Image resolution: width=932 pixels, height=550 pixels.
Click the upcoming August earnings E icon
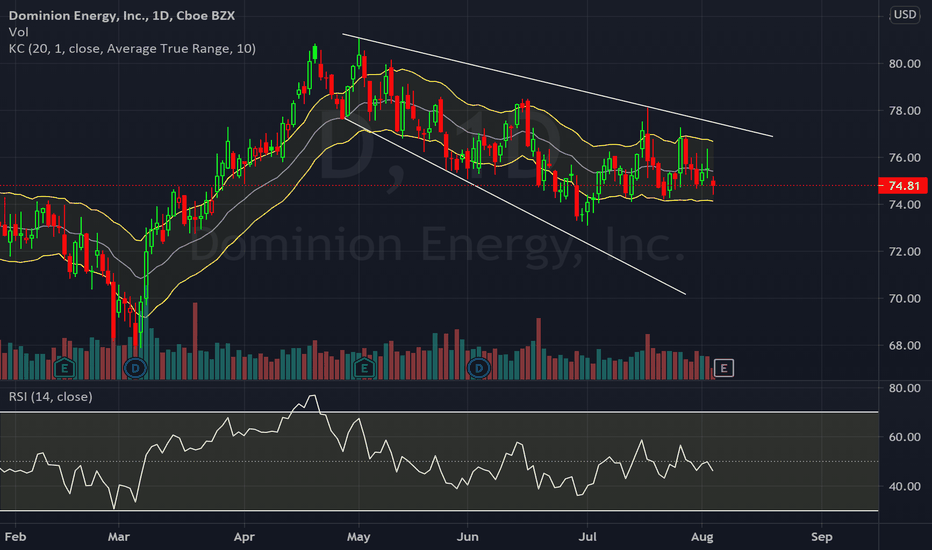[723, 369]
